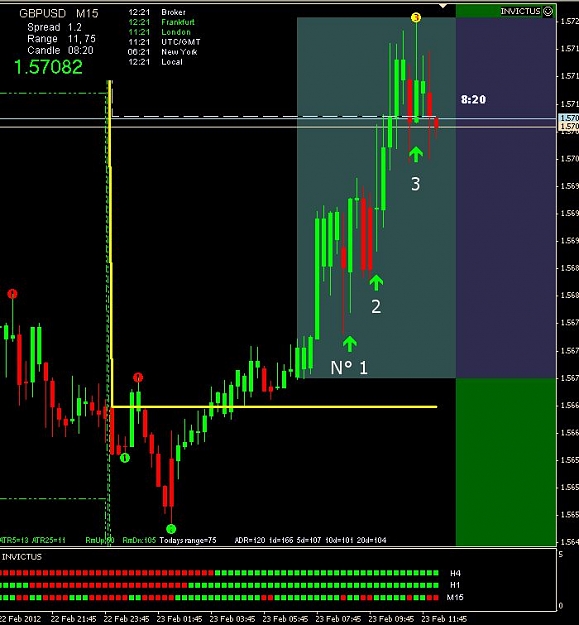The image size is (579, 625).
Task: Click the M15 timeframe label beside GBPUSD
Action: [87, 14]
